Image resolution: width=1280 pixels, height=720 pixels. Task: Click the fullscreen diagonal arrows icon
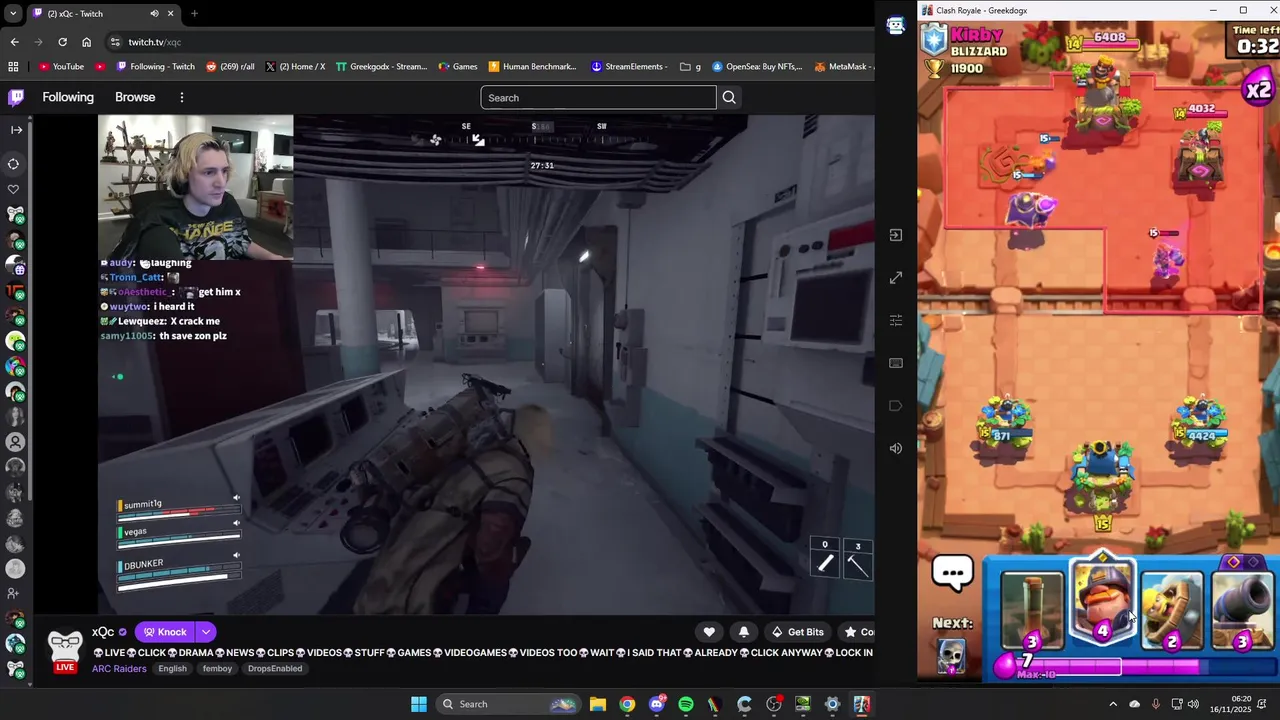point(896,278)
